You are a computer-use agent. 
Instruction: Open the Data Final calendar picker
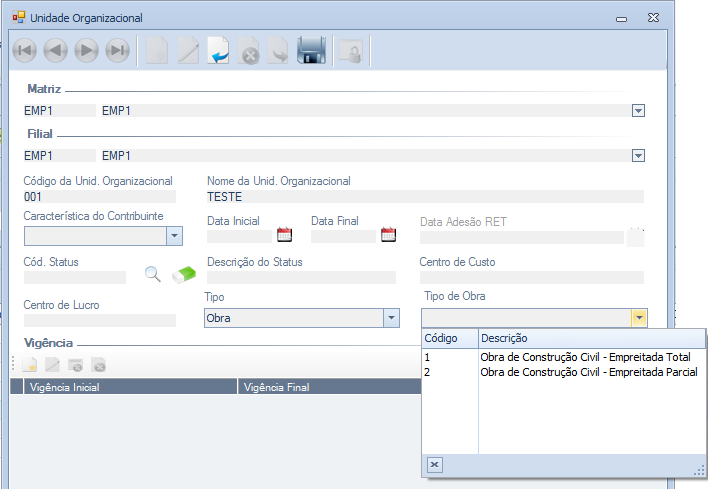(x=388, y=236)
